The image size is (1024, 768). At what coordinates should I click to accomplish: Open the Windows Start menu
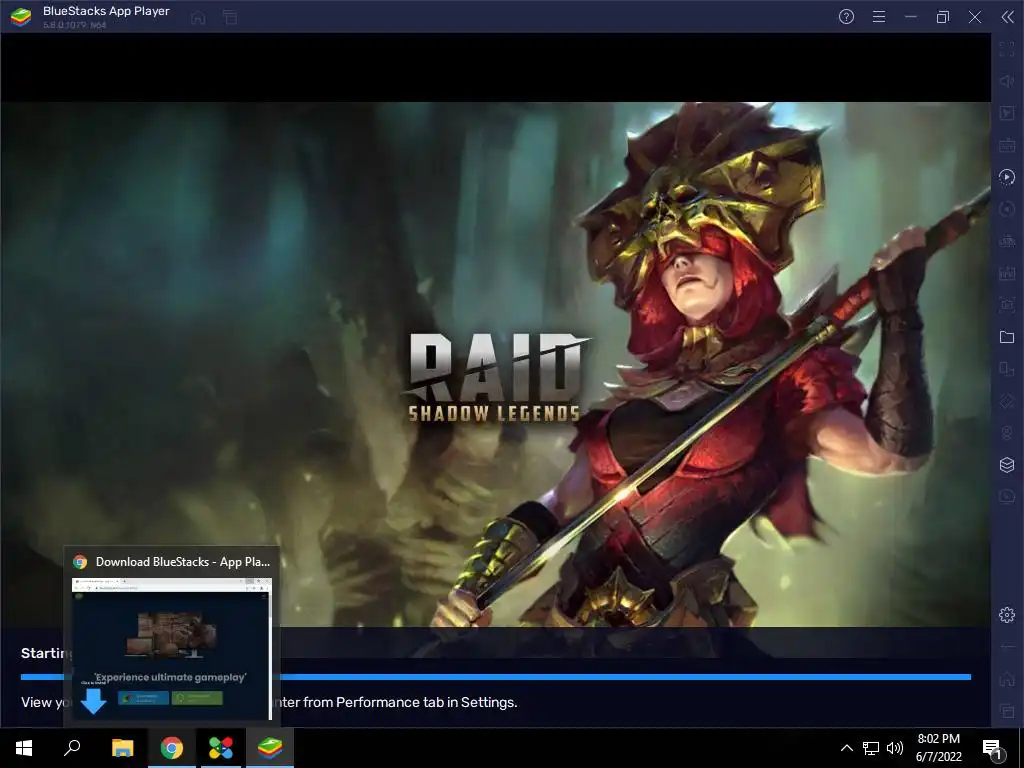coord(24,748)
